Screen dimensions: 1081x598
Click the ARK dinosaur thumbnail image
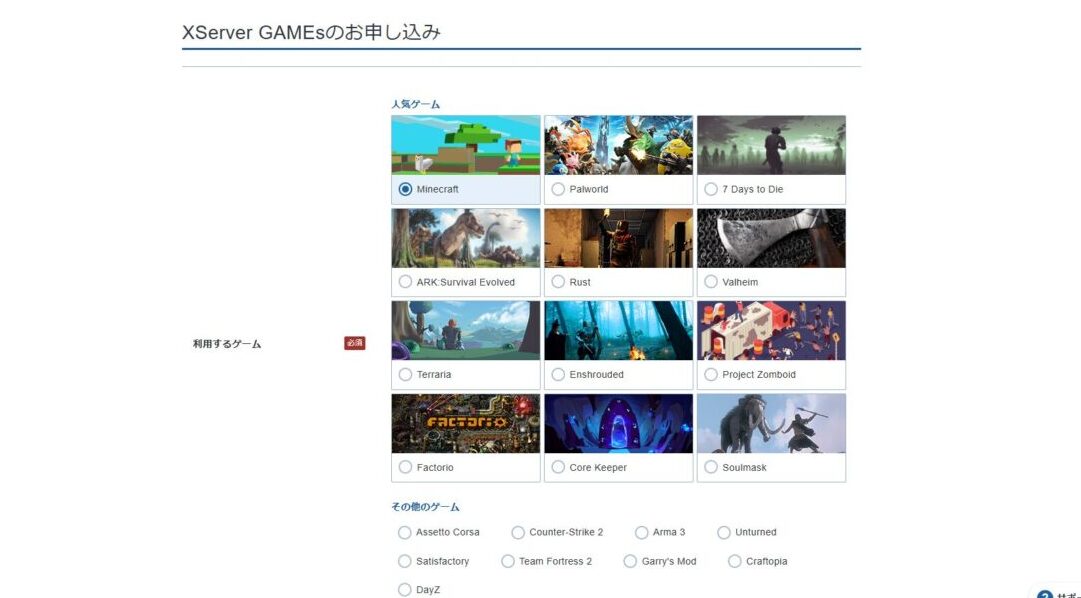[x=466, y=238]
